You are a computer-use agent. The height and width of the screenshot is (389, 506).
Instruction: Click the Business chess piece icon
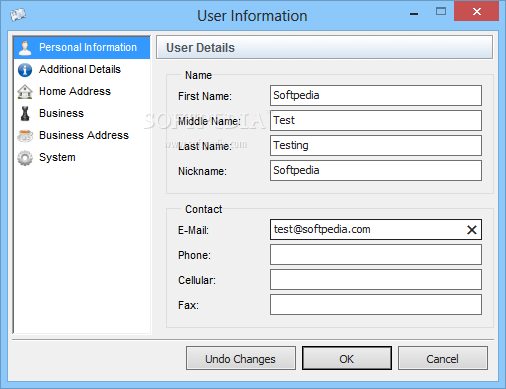25,114
